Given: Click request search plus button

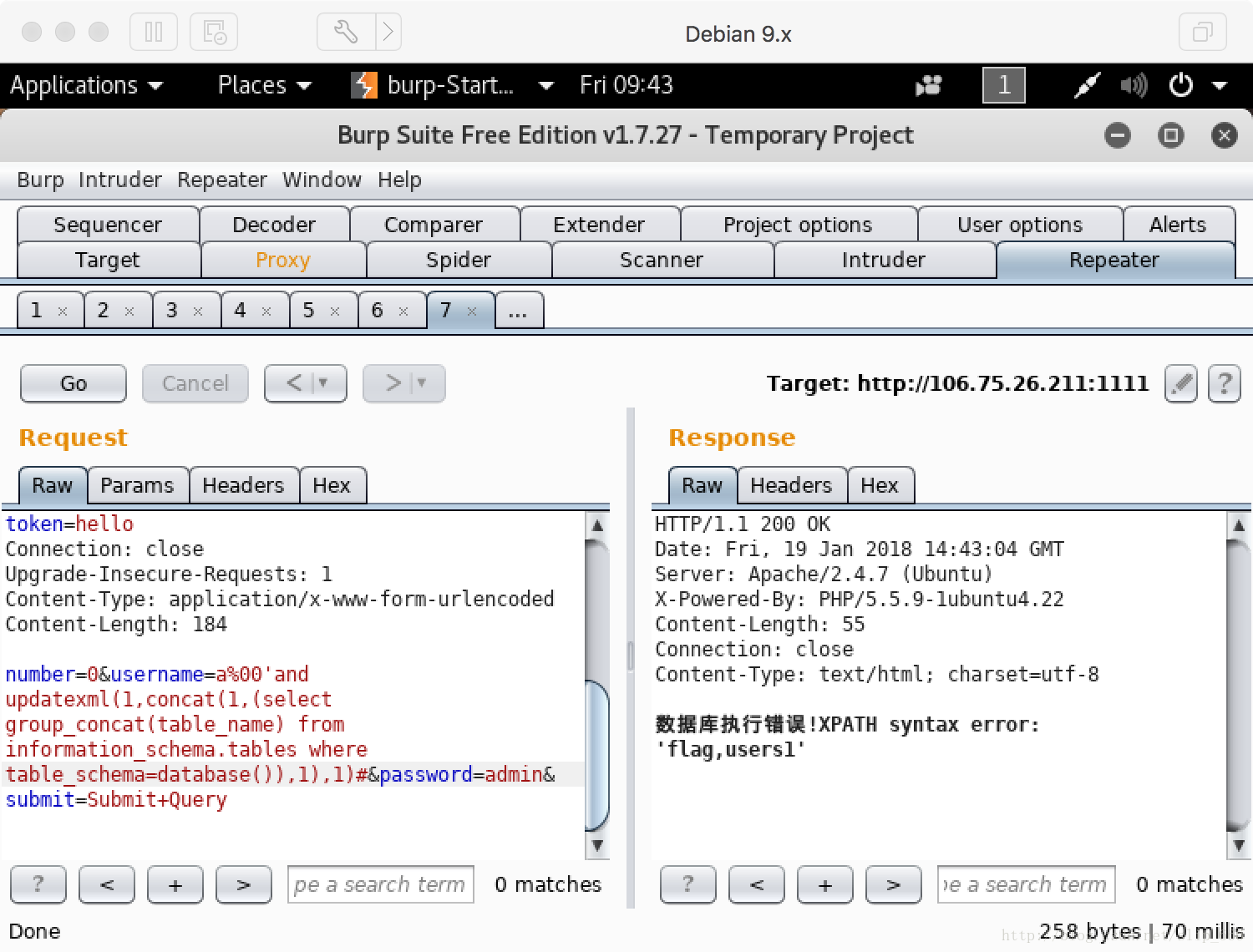Looking at the screenshot, I should pyautogui.click(x=175, y=884).
